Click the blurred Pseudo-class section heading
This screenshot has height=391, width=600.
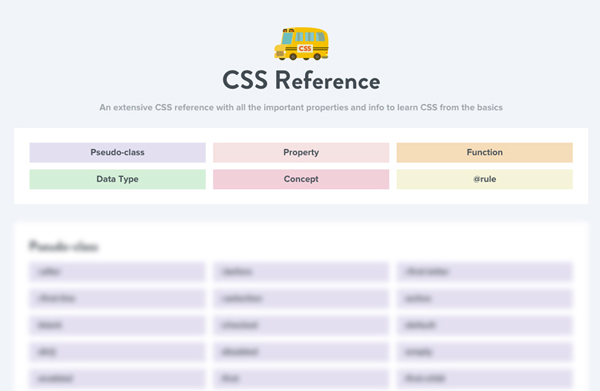click(x=64, y=246)
